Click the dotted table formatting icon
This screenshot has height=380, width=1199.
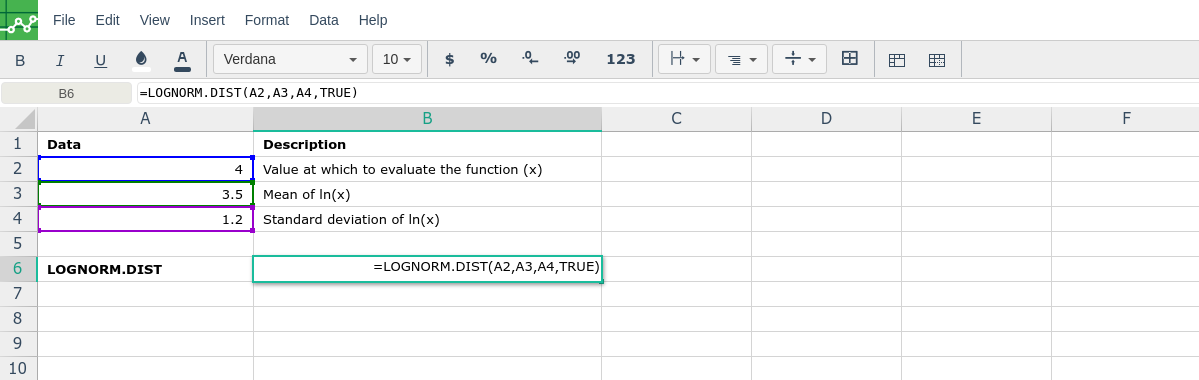click(937, 60)
